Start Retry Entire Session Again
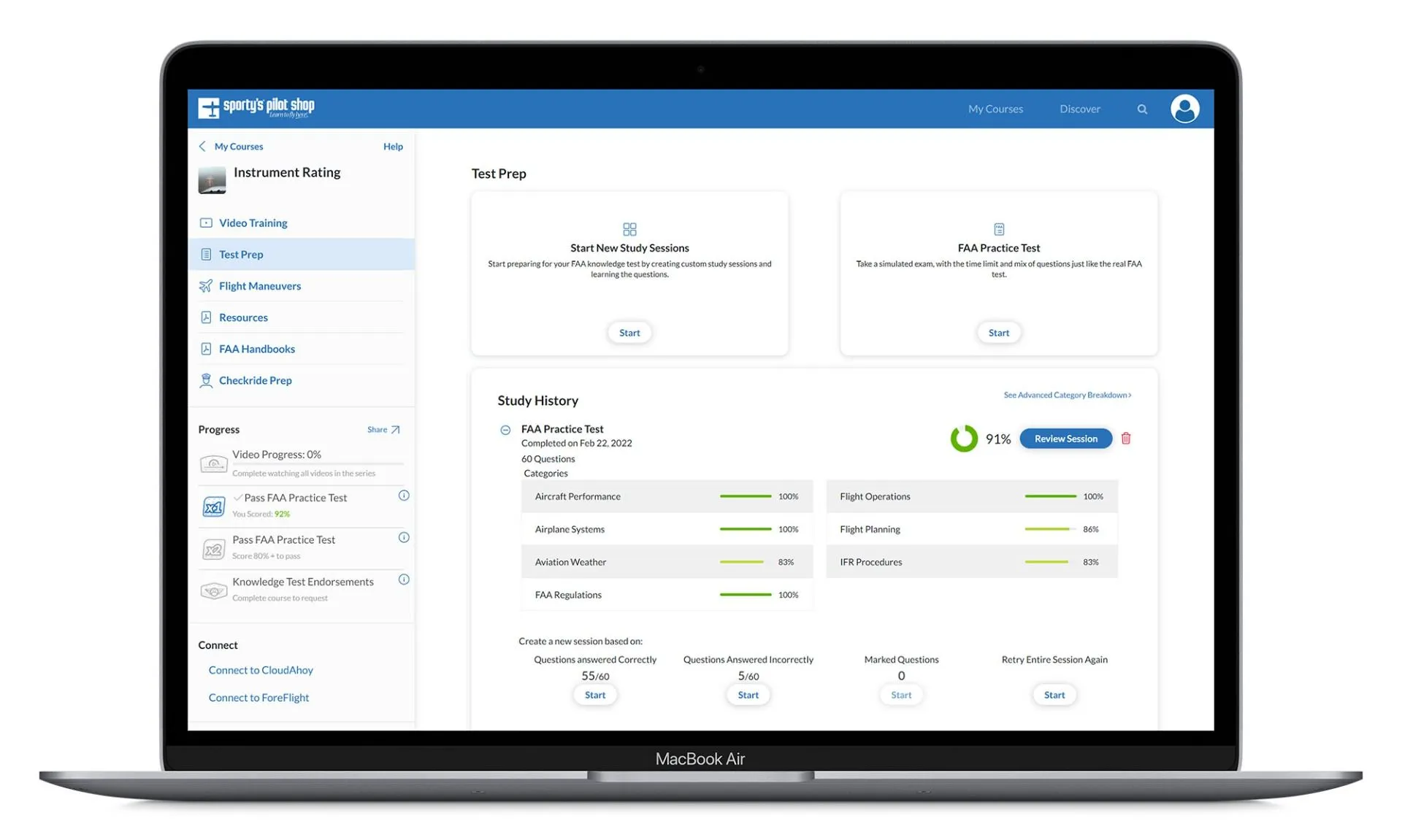 [1054, 695]
